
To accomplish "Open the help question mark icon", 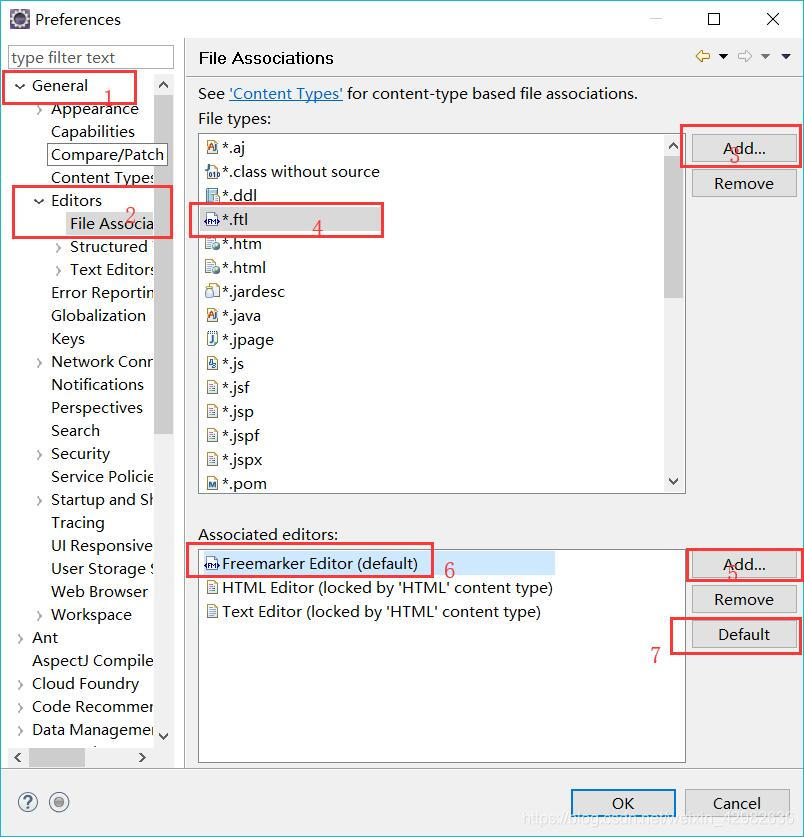I will click(28, 802).
